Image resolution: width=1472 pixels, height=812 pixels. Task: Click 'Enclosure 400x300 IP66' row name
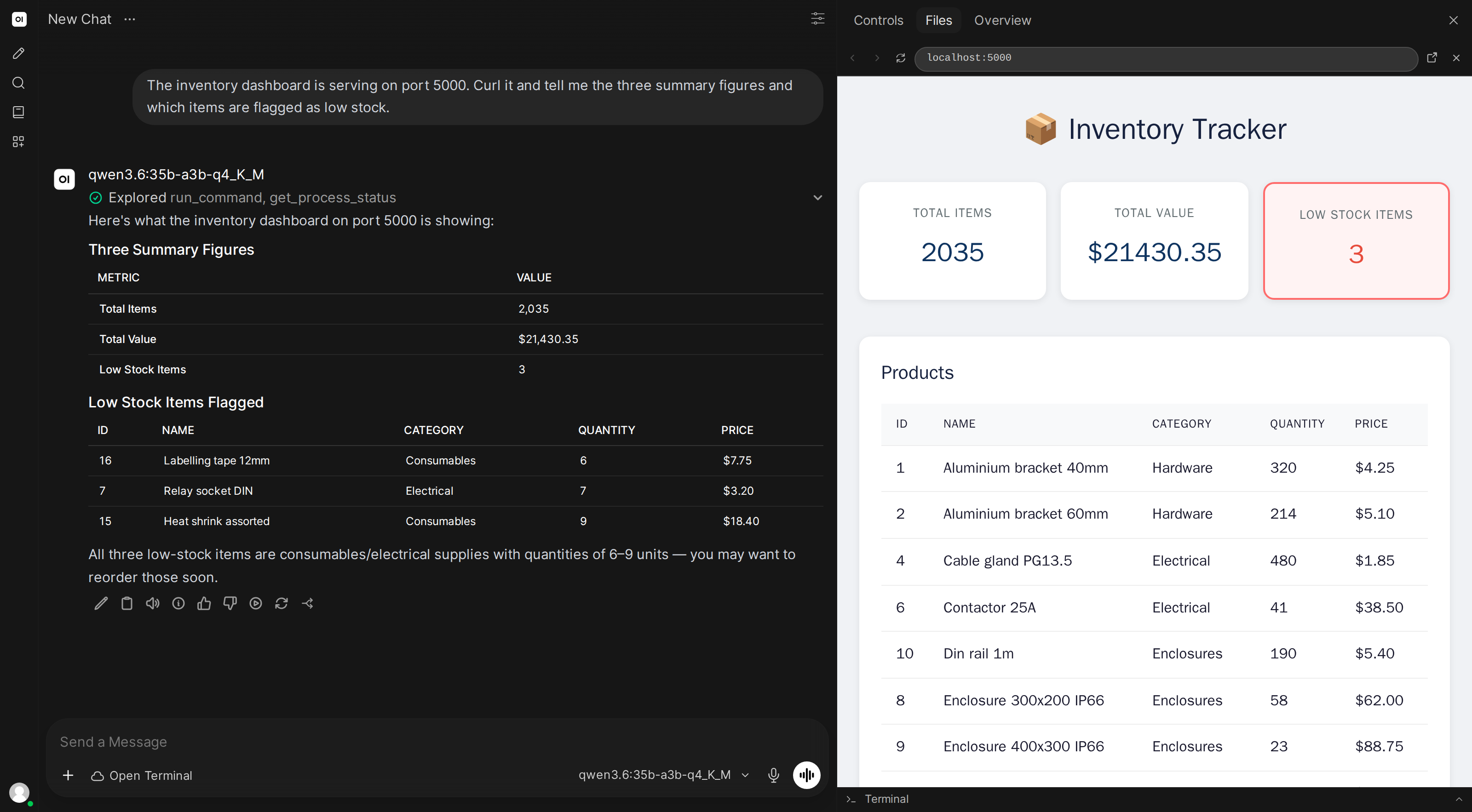tap(1023, 746)
